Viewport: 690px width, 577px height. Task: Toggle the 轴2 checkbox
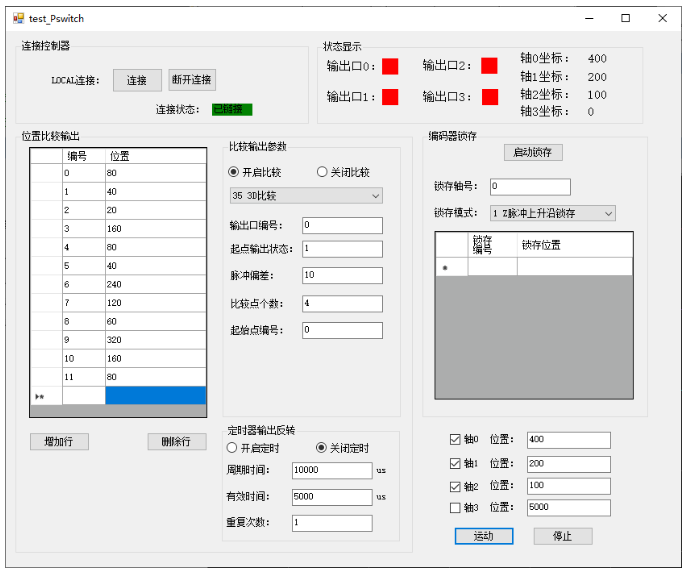pyautogui.click(x=455, y=486)
